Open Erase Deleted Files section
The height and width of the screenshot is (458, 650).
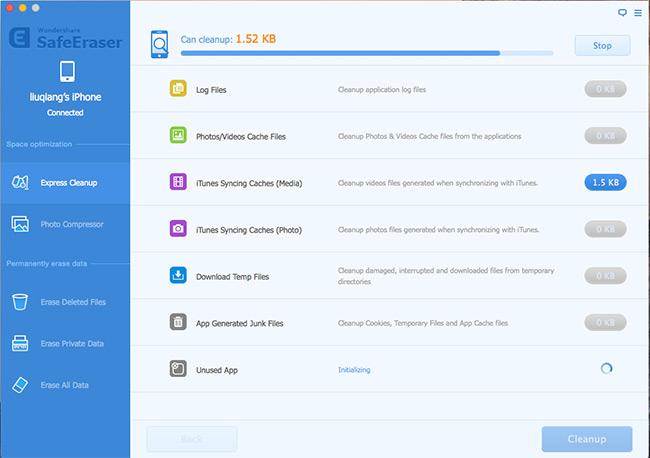click(65, 302)
